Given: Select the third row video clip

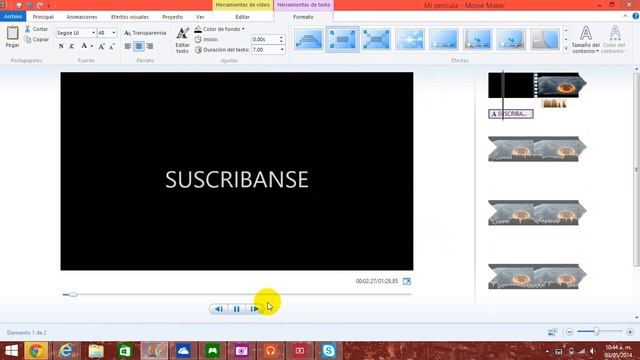Looking at the screenshot, I should coord(537,213).
